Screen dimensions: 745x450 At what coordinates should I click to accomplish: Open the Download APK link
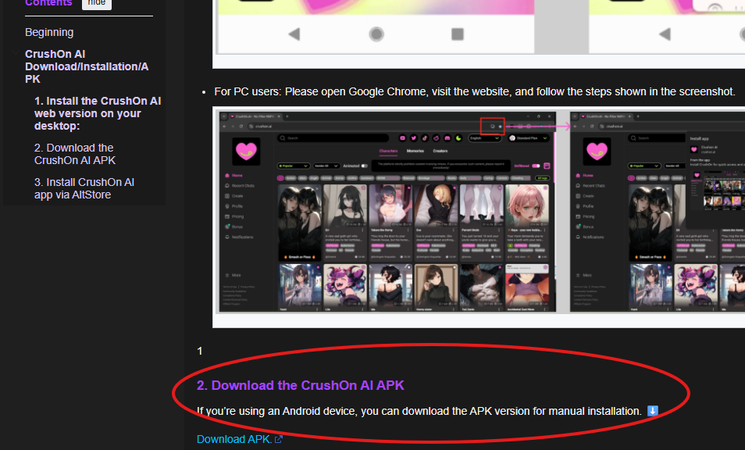click(x=234, y=439)
